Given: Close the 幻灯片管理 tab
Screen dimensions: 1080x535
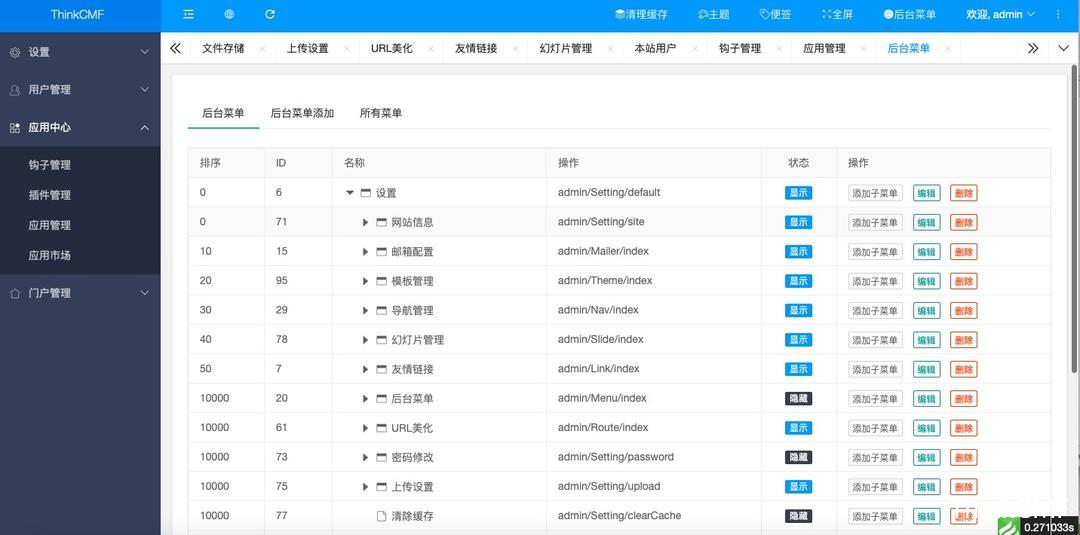Looking at the screenshot, I should pyautogui.click(x=610, y=48).
